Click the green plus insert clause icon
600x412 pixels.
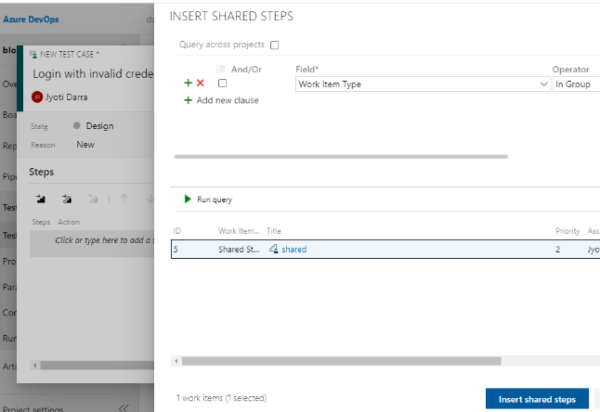(x=187, y=84)
